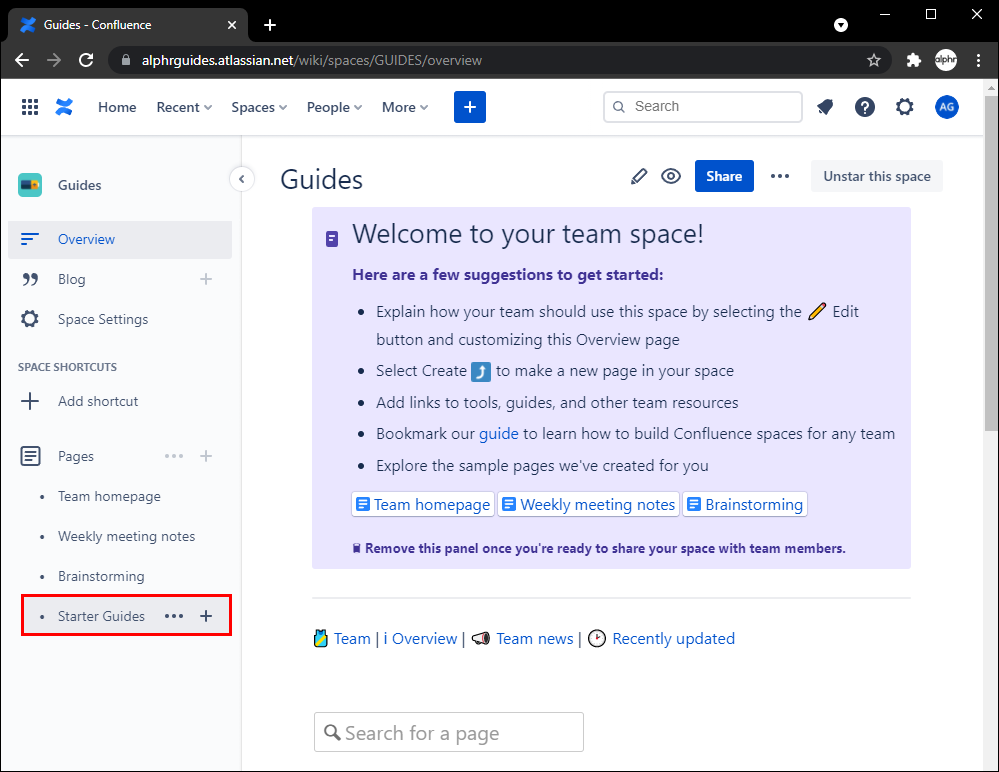
Task: Open the Help question mark icon
Action: pyautogui.click(x=865, y=107)
